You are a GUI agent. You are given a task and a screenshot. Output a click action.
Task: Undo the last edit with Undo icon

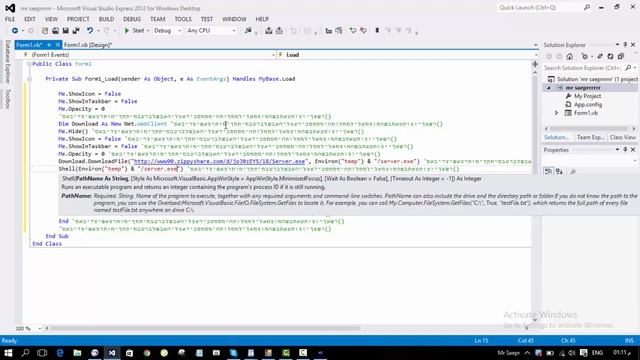pyautogui.click(x=89, y=31)
